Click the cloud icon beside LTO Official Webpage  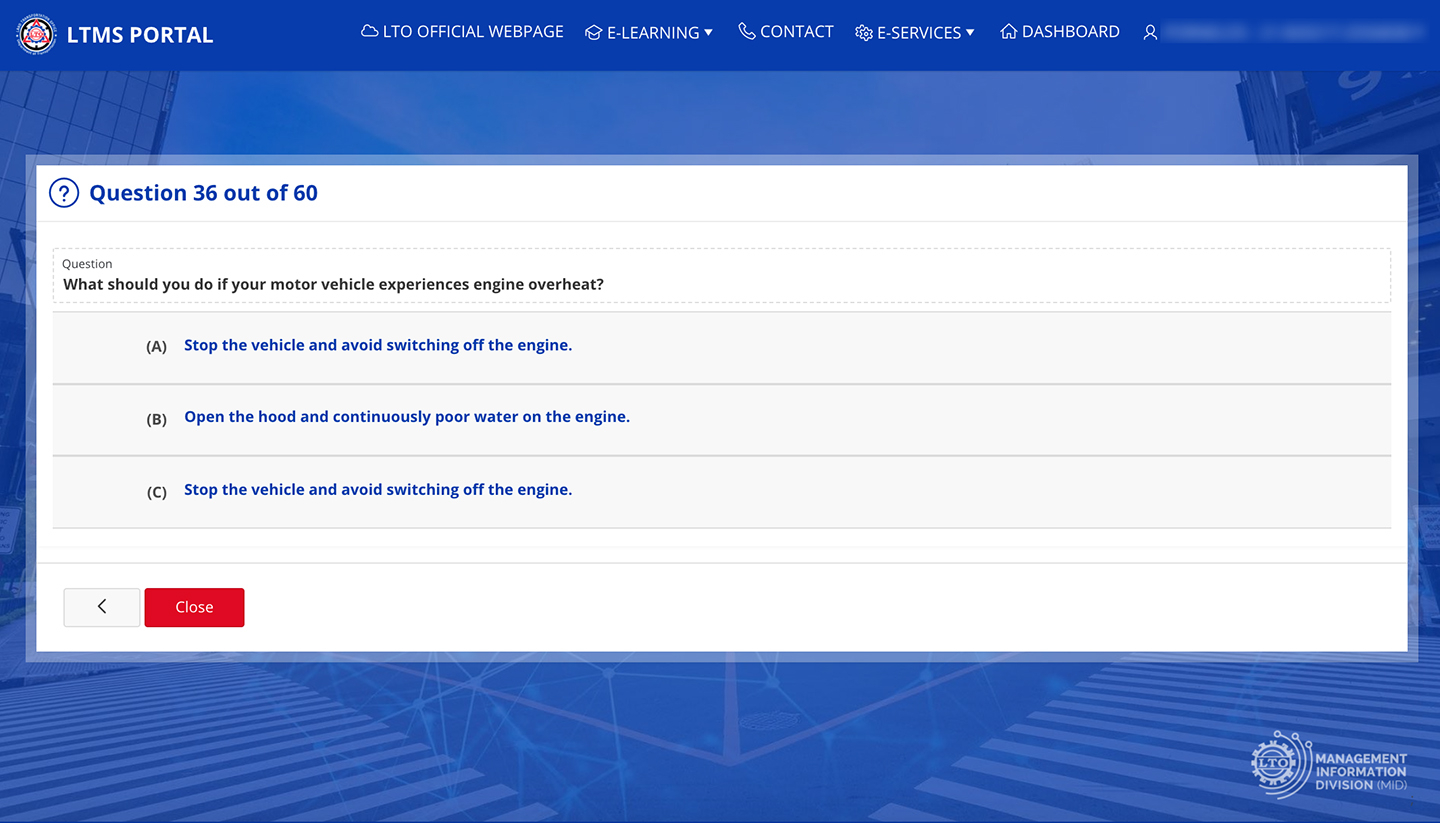[x=370, y=32]
